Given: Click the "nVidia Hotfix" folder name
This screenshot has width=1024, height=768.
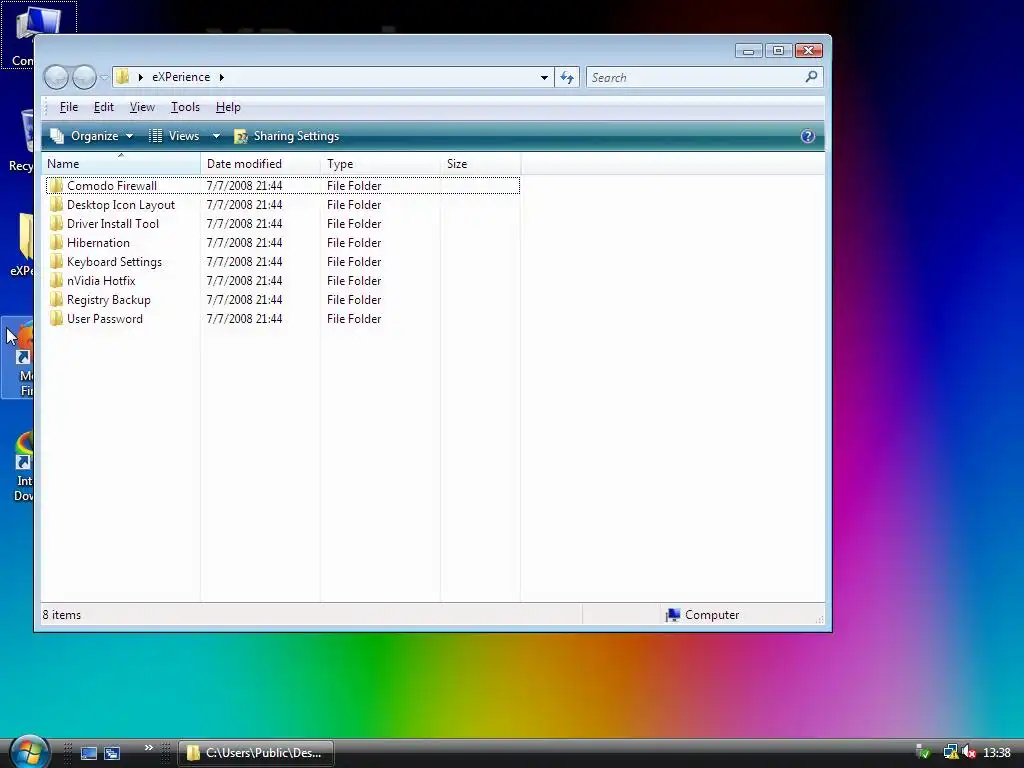Looking at the screenshot, I should coord(101,281).
